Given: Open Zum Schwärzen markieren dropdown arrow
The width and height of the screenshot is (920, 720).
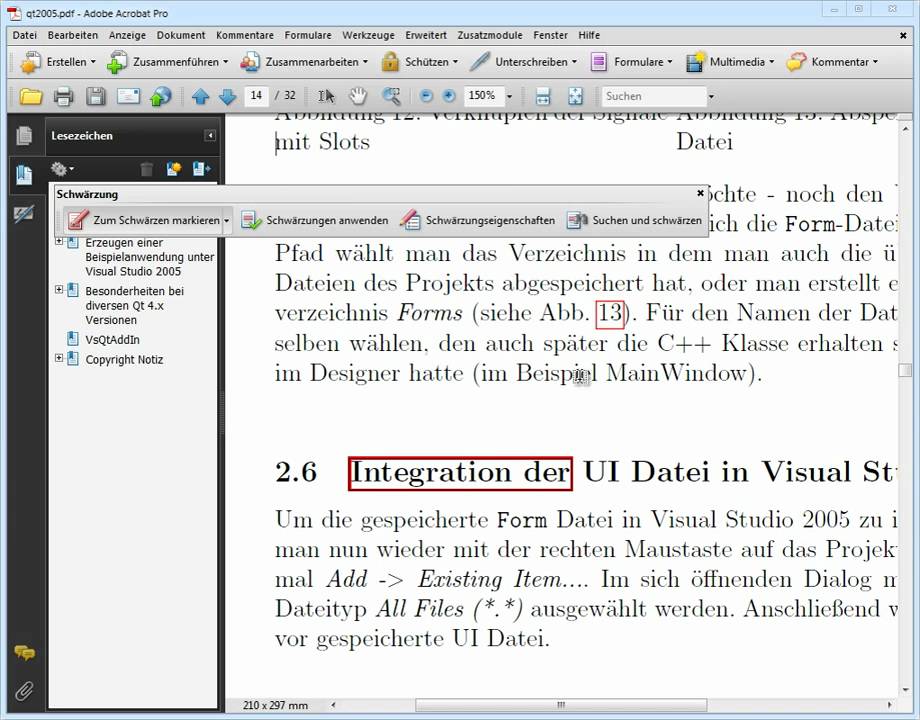Looking at the screenshot, I should click(226, 221).
